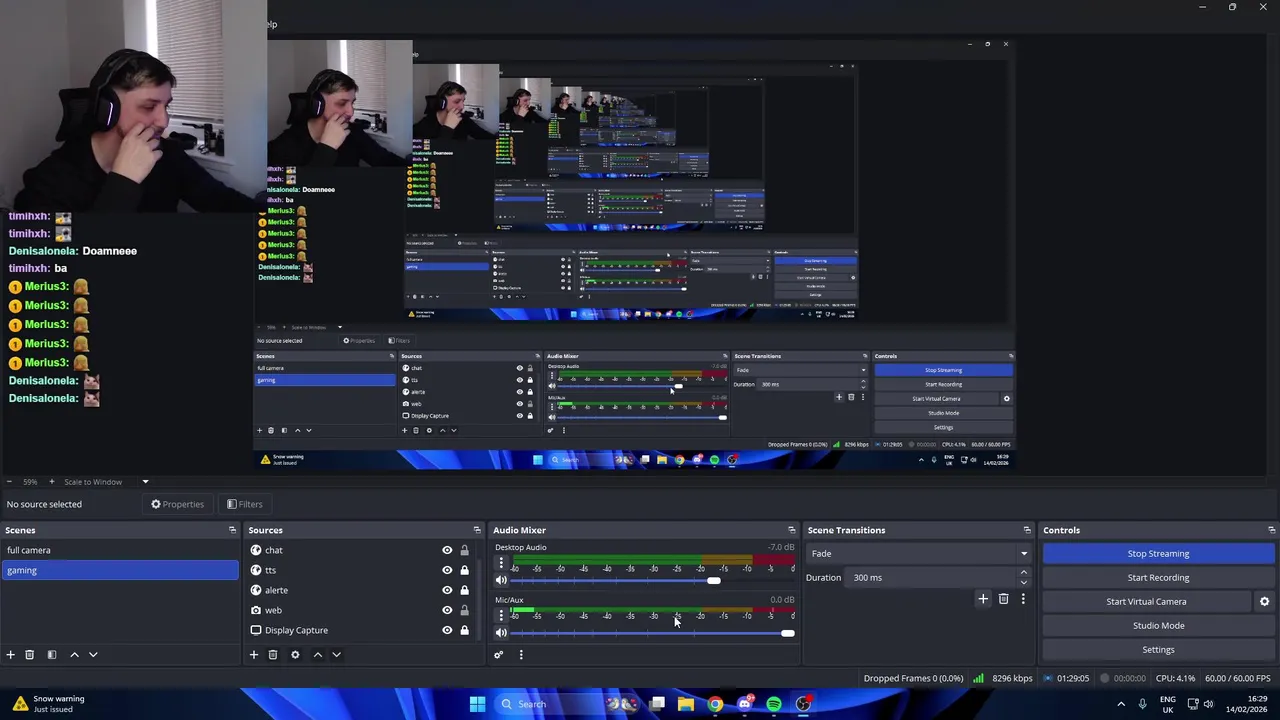Undock the Scene Transitions panel
This screenshot has width=1280, height=720.
tap(1027, 530)
